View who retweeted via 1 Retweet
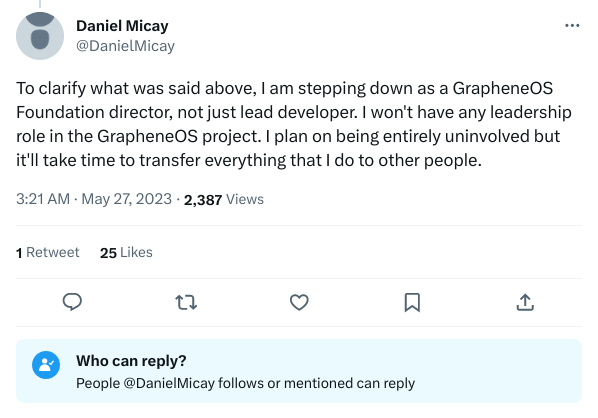Image resolution: width=598 pixels, height=418 pixels. tap(48, 252)
